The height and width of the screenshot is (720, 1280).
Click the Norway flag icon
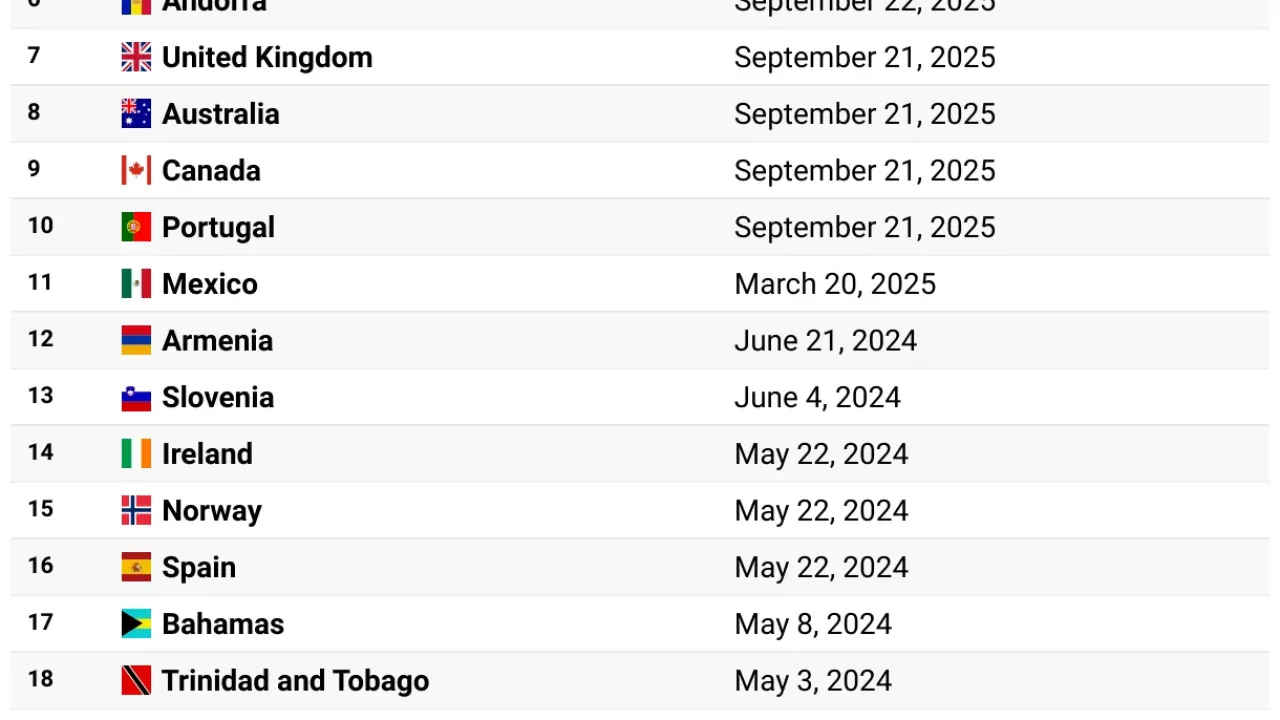136,510
